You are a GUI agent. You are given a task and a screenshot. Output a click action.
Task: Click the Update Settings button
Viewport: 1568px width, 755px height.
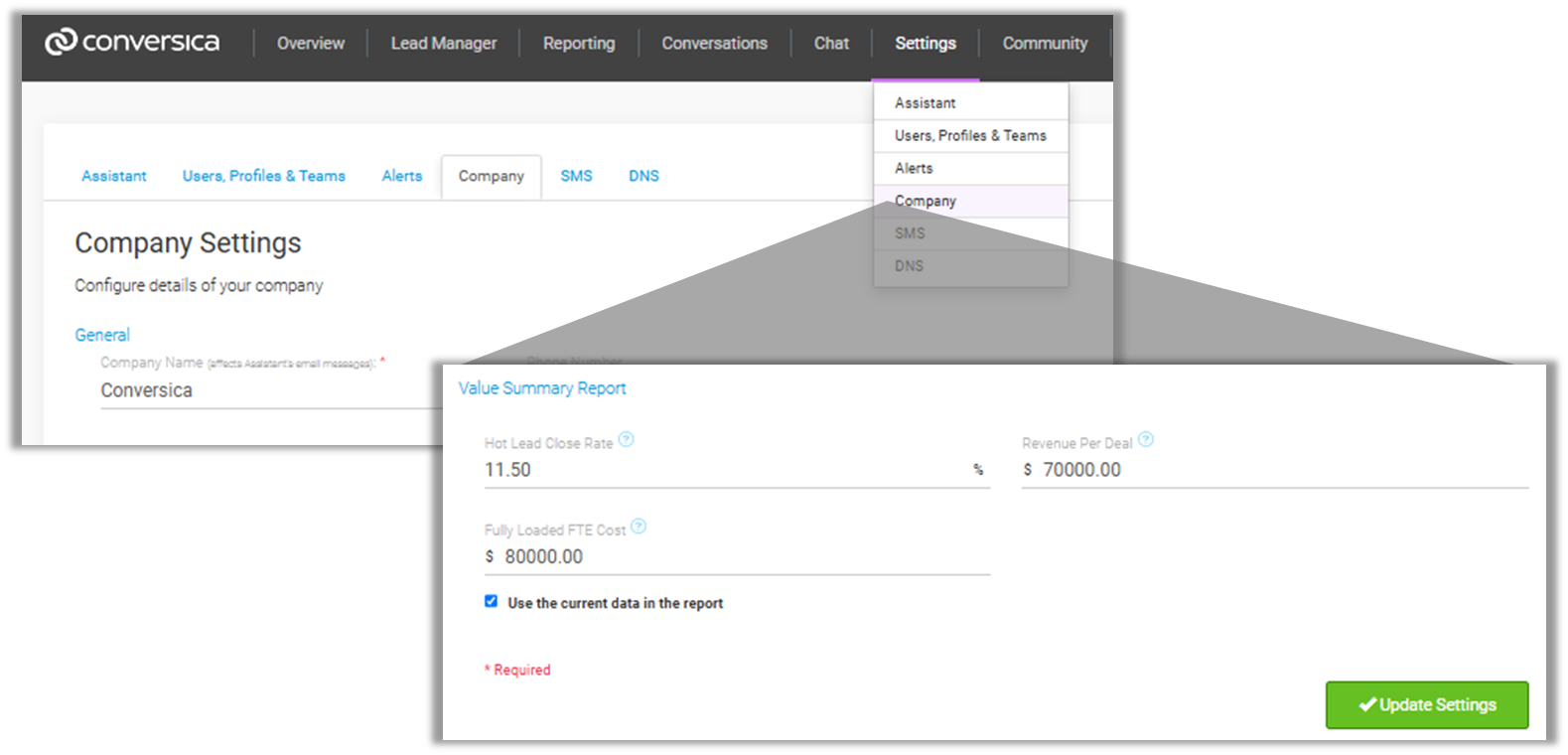tap(1427, 704)
